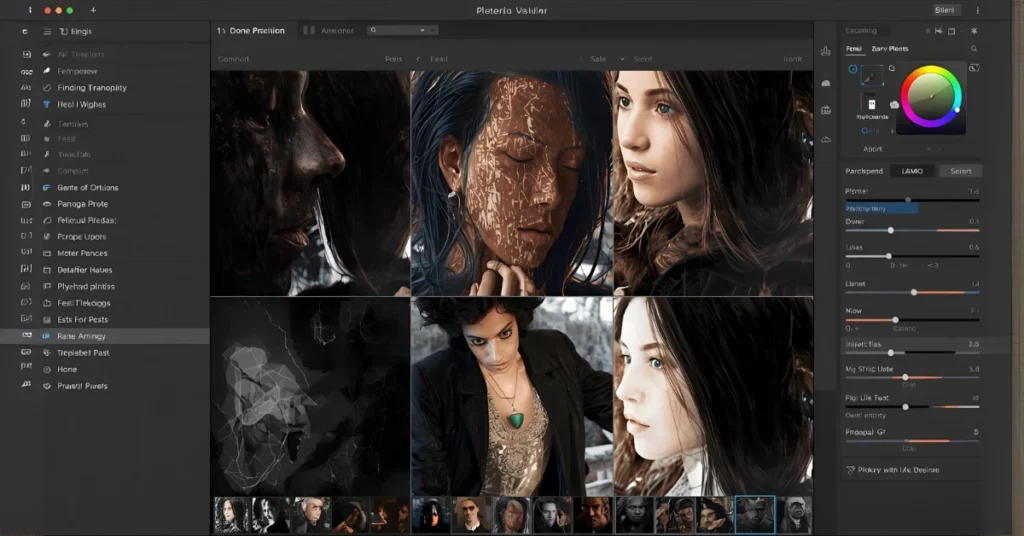Open the chevron dropdown before Stoof
The height and width of the screenshot is (536, 1024).
622,59
